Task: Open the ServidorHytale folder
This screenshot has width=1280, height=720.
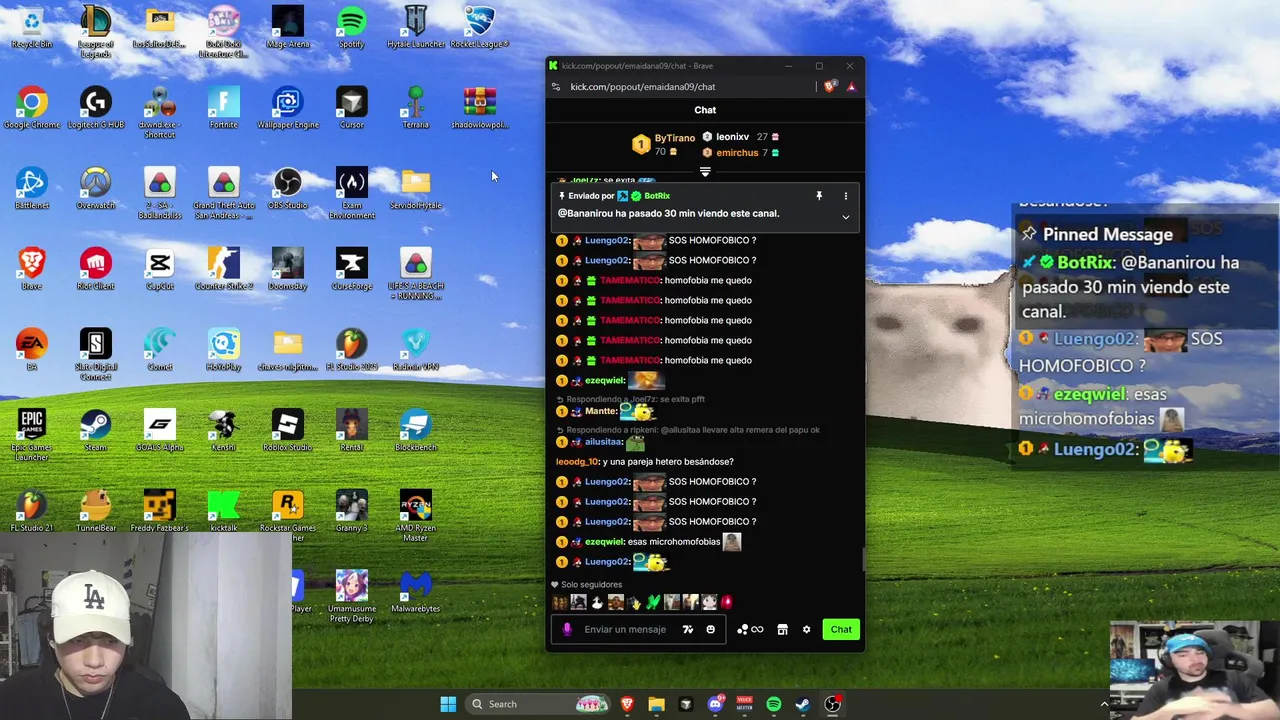Action: point(416,189)
